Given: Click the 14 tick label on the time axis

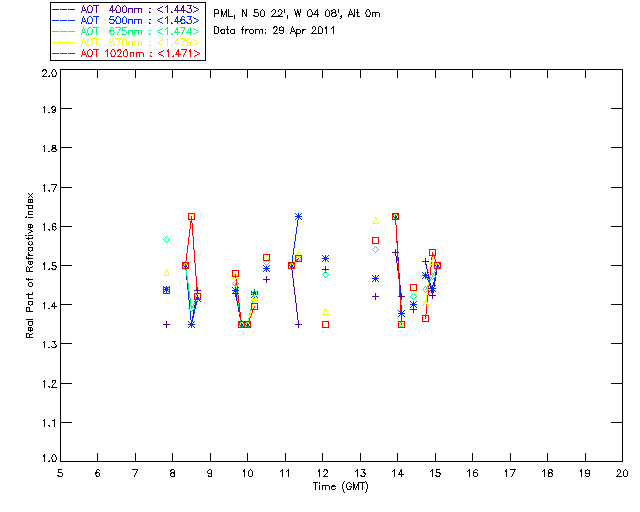Looking at the screenshot, I should (x=398, y=473).
